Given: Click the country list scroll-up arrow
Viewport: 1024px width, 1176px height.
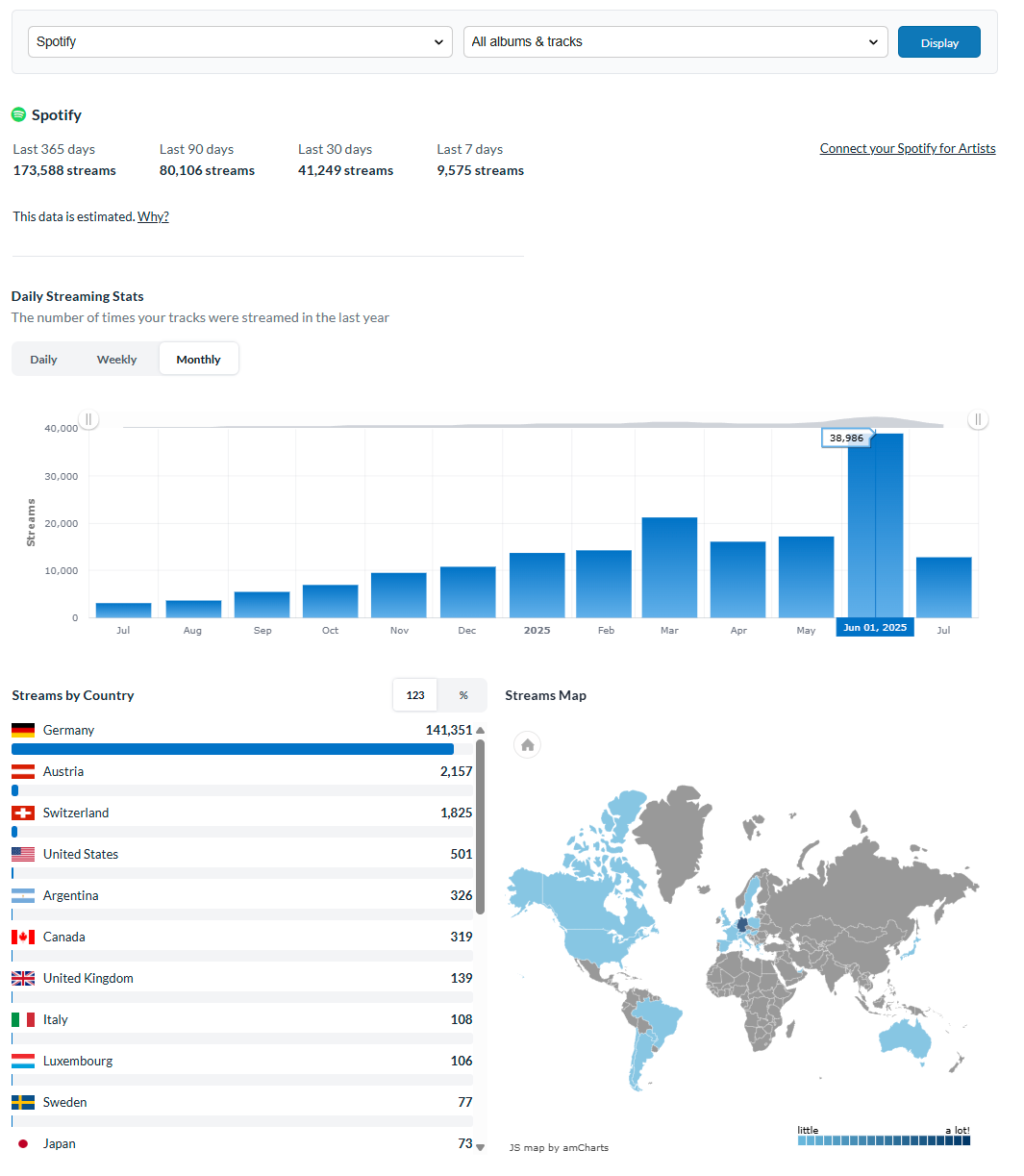Looking at the screenshot, I should point(481,730).
